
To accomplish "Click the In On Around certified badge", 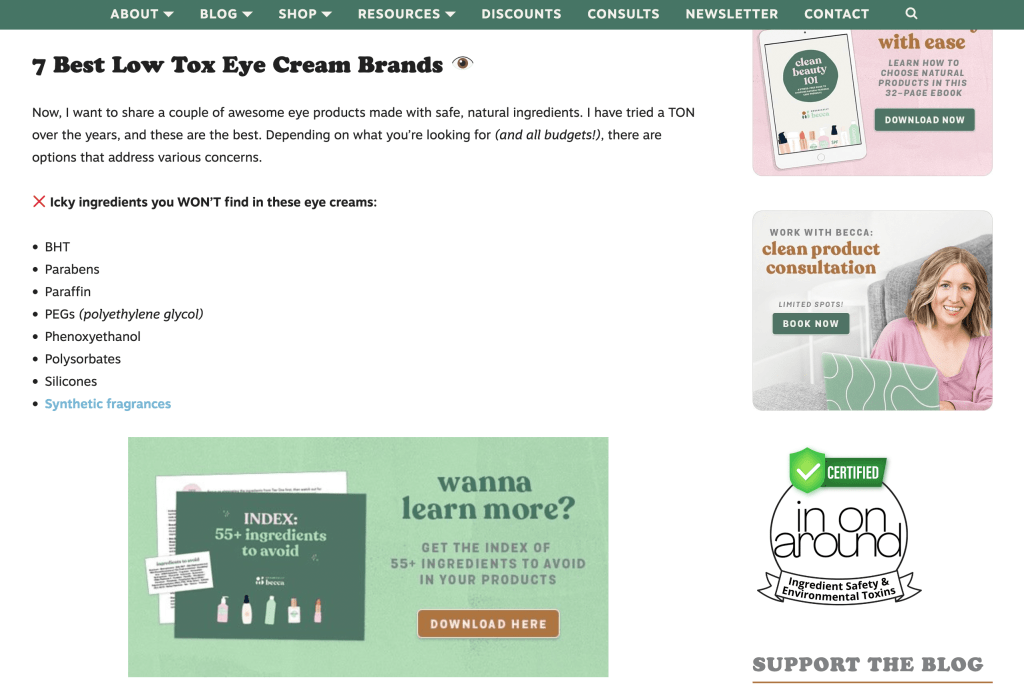I will click(x=839, y=525).
